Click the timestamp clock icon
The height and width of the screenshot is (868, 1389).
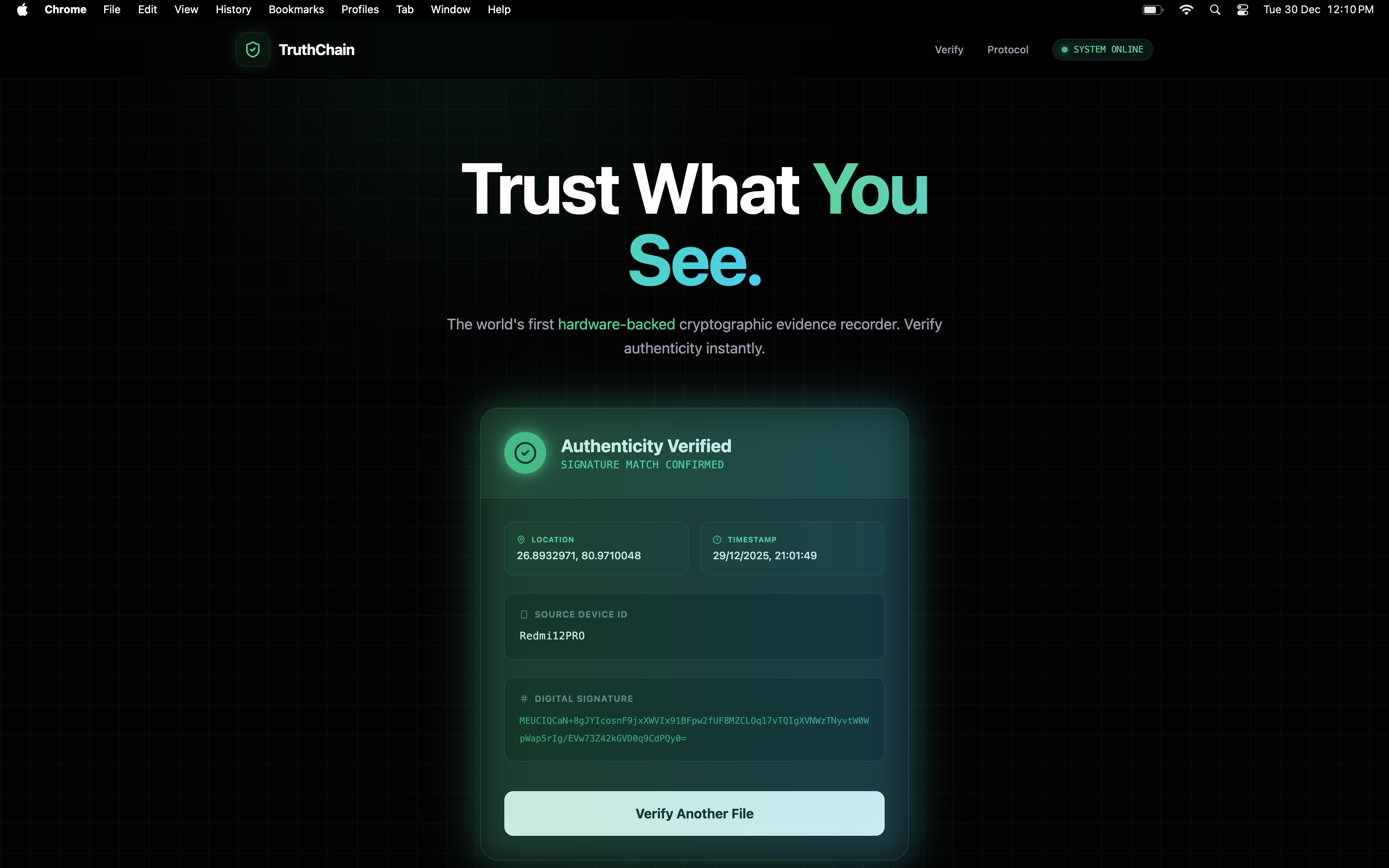(x=717, y=540)
